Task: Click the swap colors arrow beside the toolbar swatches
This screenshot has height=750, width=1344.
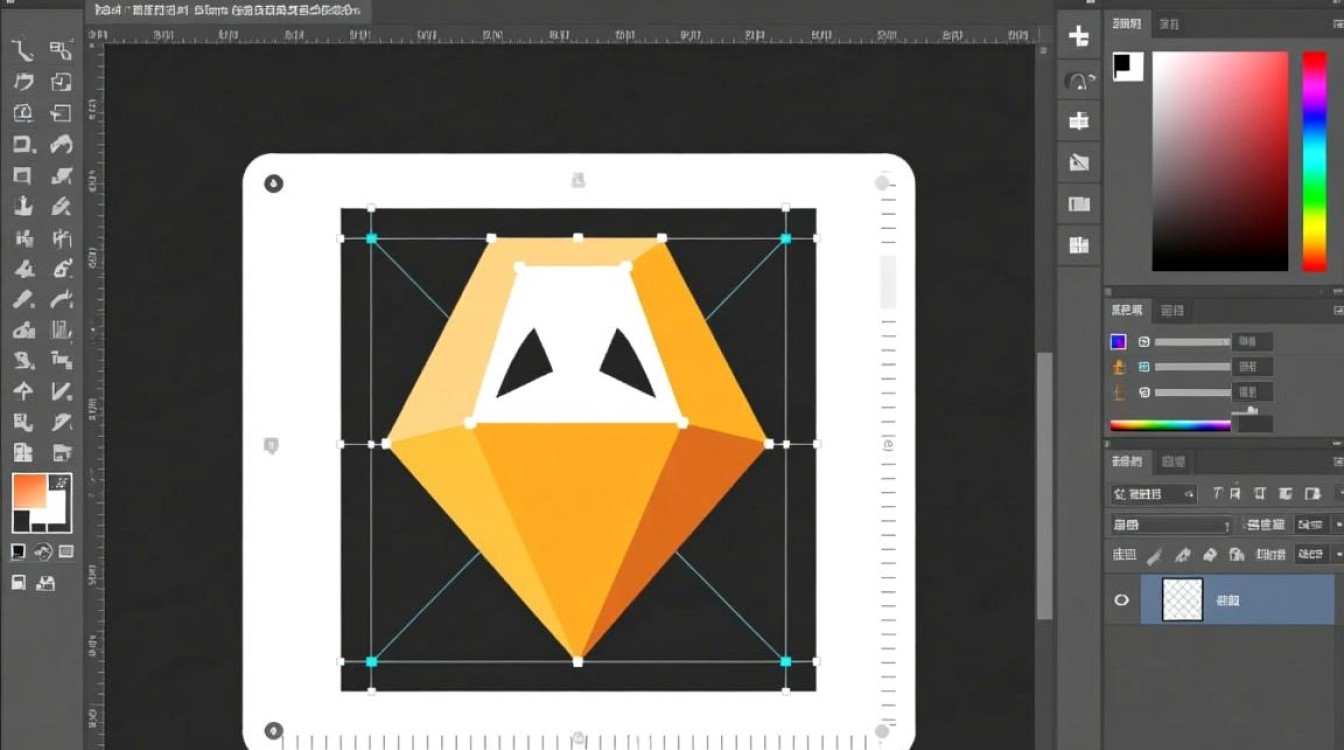Action: [x=61, y=481]
